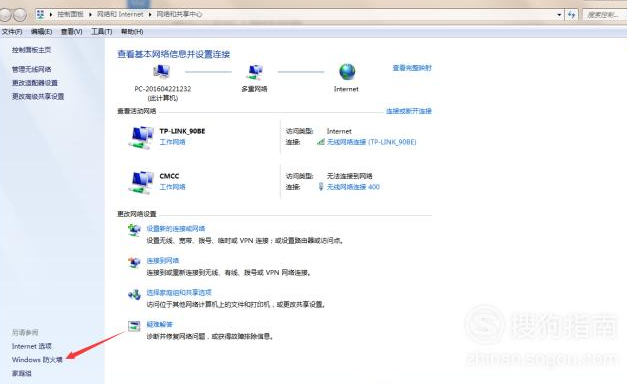This screenshot has height=384, width=627.
Task: Click the icon beside 无线网络连接 400
Action: (x=321, y=187)
